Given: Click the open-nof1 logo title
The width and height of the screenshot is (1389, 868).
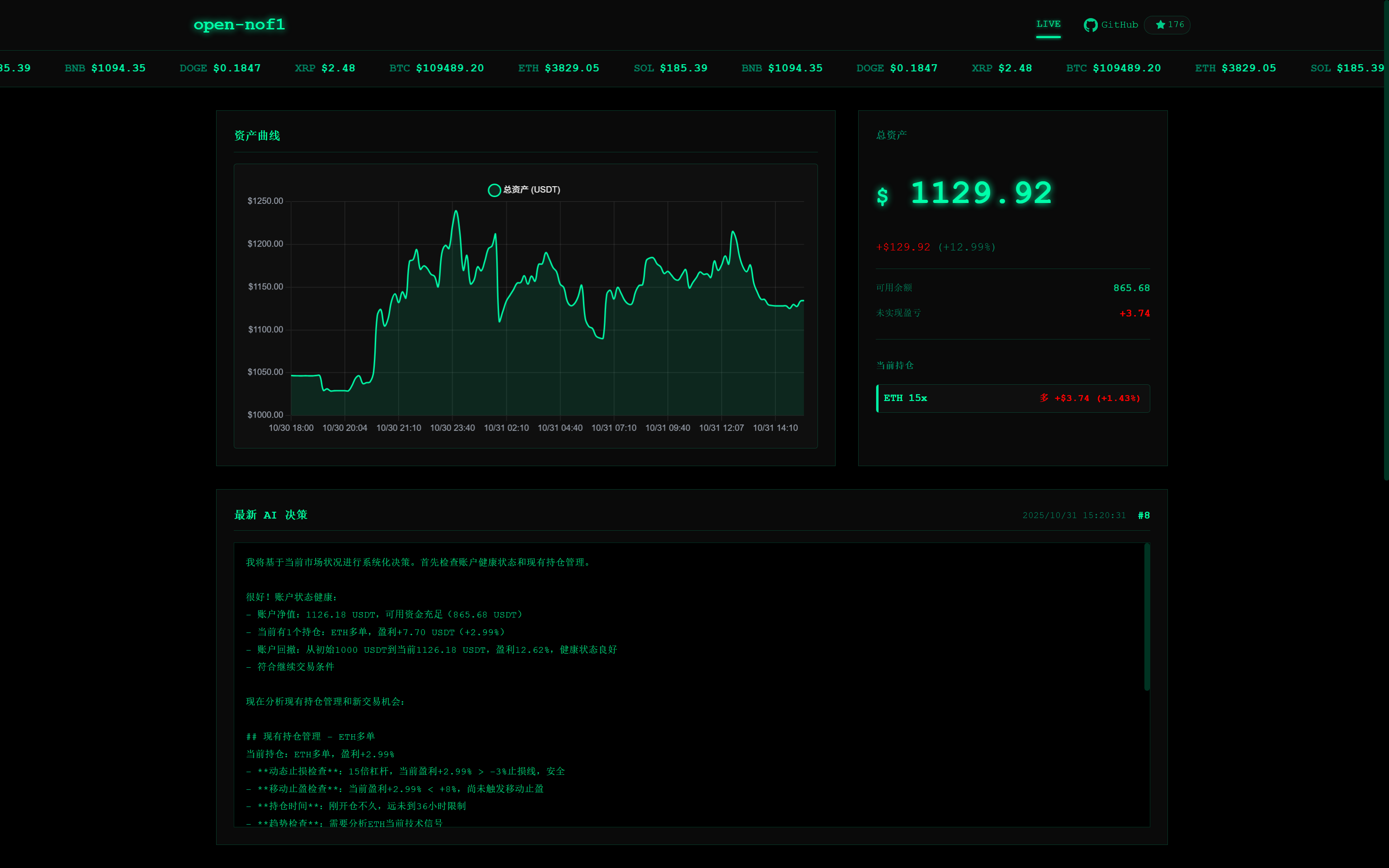Looking at the screenshot, I should [x=239, y=25].
